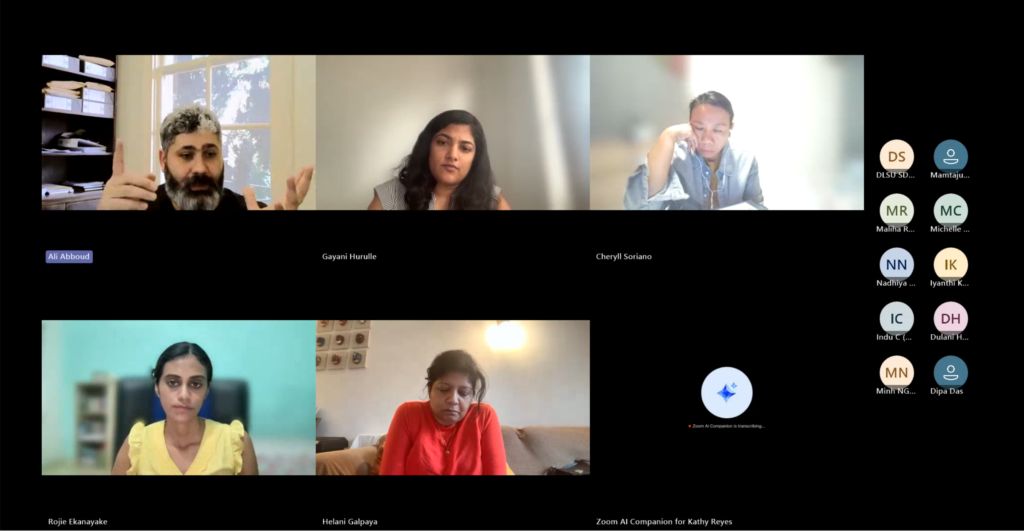
Task: Click the Zoom AI Companion sparkle icon
Action: click(726, 393)
